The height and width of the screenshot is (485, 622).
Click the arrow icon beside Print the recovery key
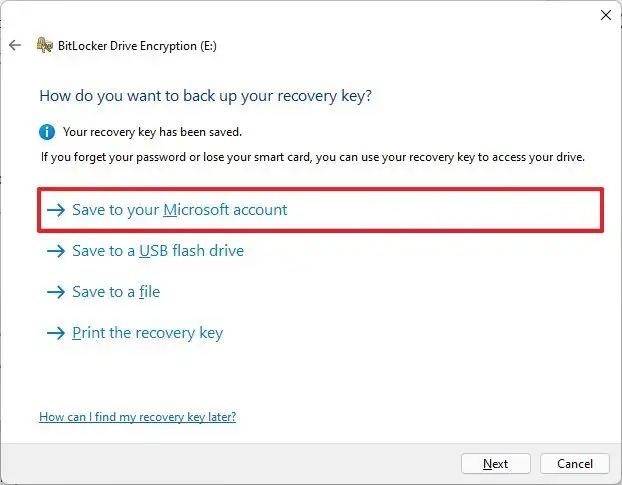[56, 333]
